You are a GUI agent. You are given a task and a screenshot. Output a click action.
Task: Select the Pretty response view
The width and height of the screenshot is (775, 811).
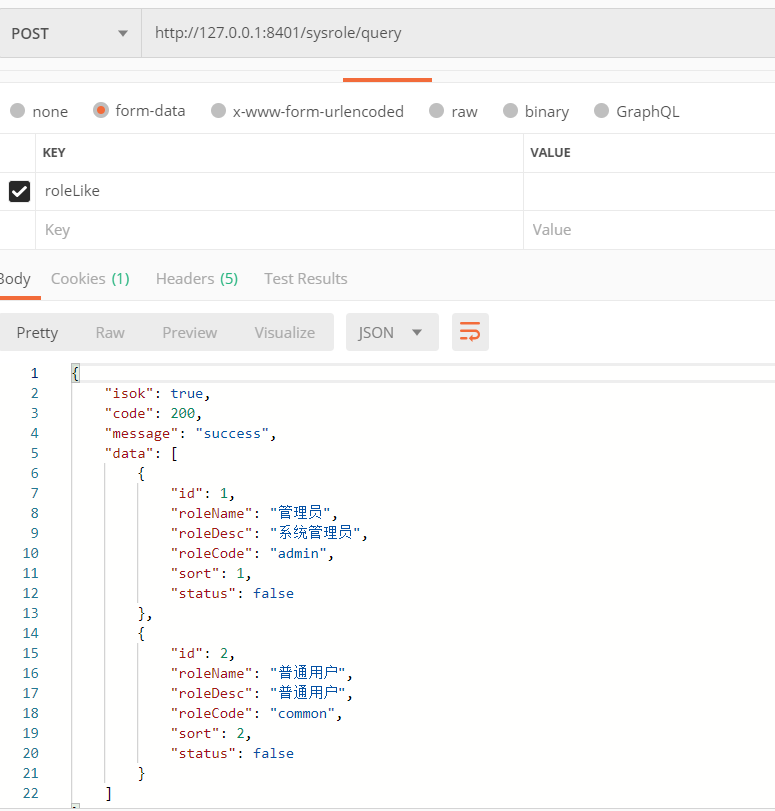pyautogui.click(x=37, y=332)
